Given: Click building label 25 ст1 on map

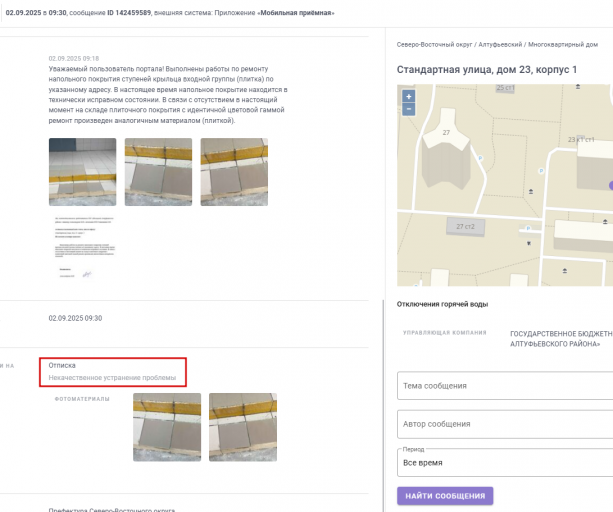Looking at the screenshot, I should (x=505, y=88).
